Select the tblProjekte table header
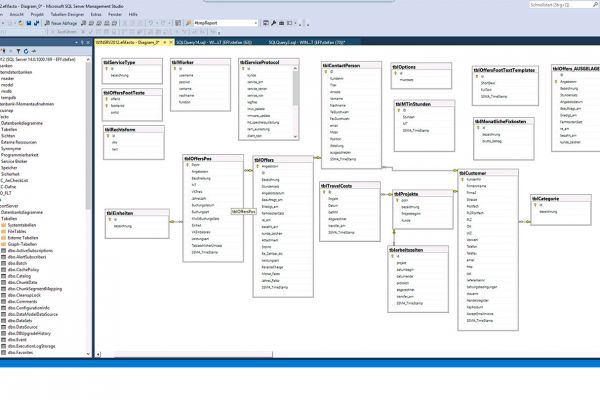The height and width of the screenshot is (400, 600). 423,194
